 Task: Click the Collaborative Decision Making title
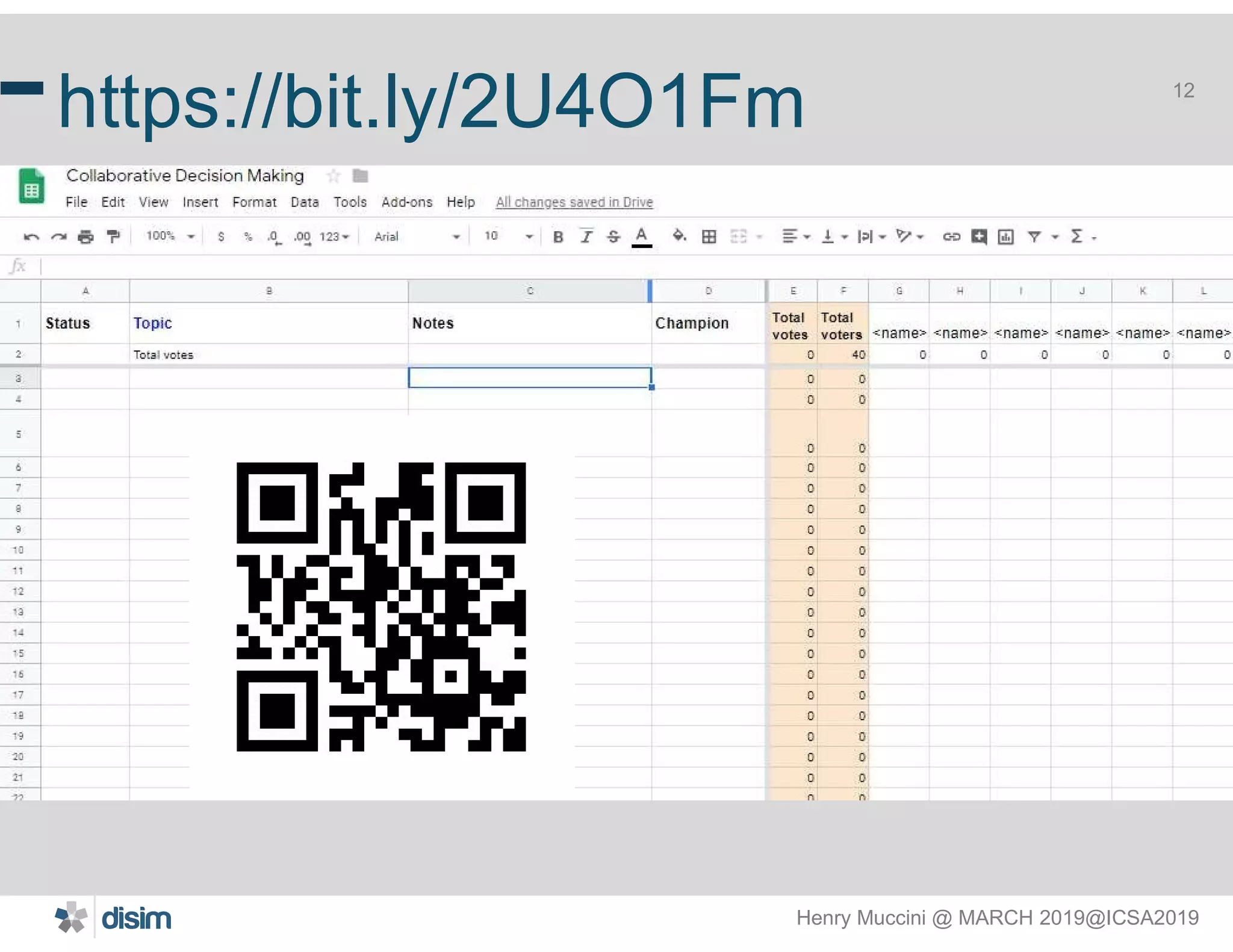[185, 176]
